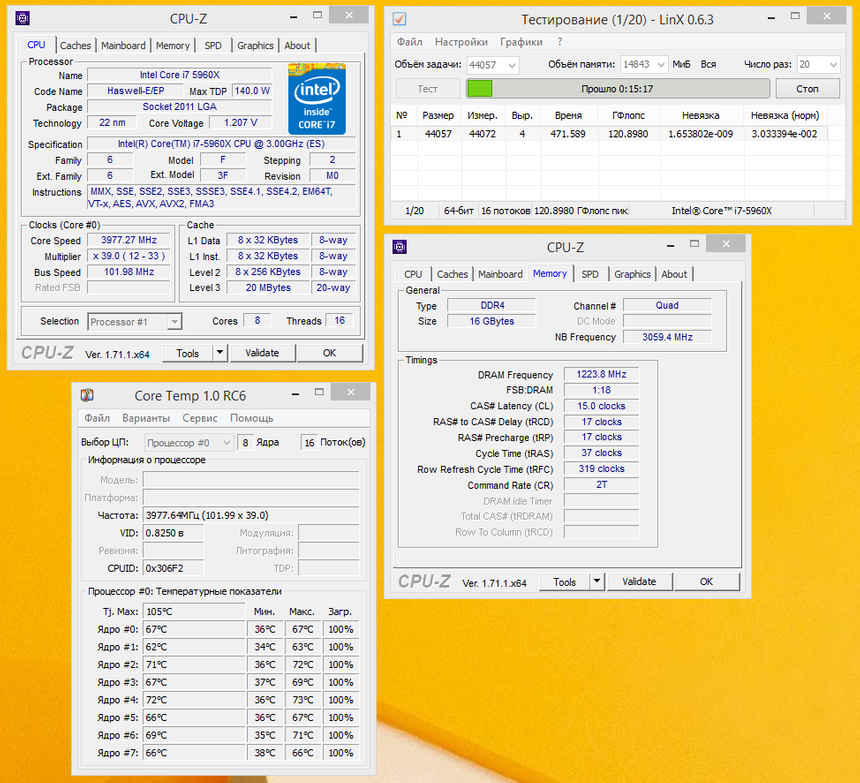The width and height of the screenshot is (860, 783).
Task: Open the Выбор ЦП processor dropdown in Core Temp
Action: click(190, 442)
